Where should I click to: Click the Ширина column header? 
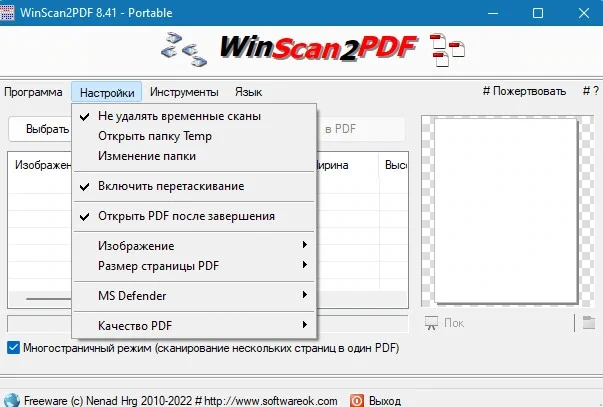click(347, 165)
